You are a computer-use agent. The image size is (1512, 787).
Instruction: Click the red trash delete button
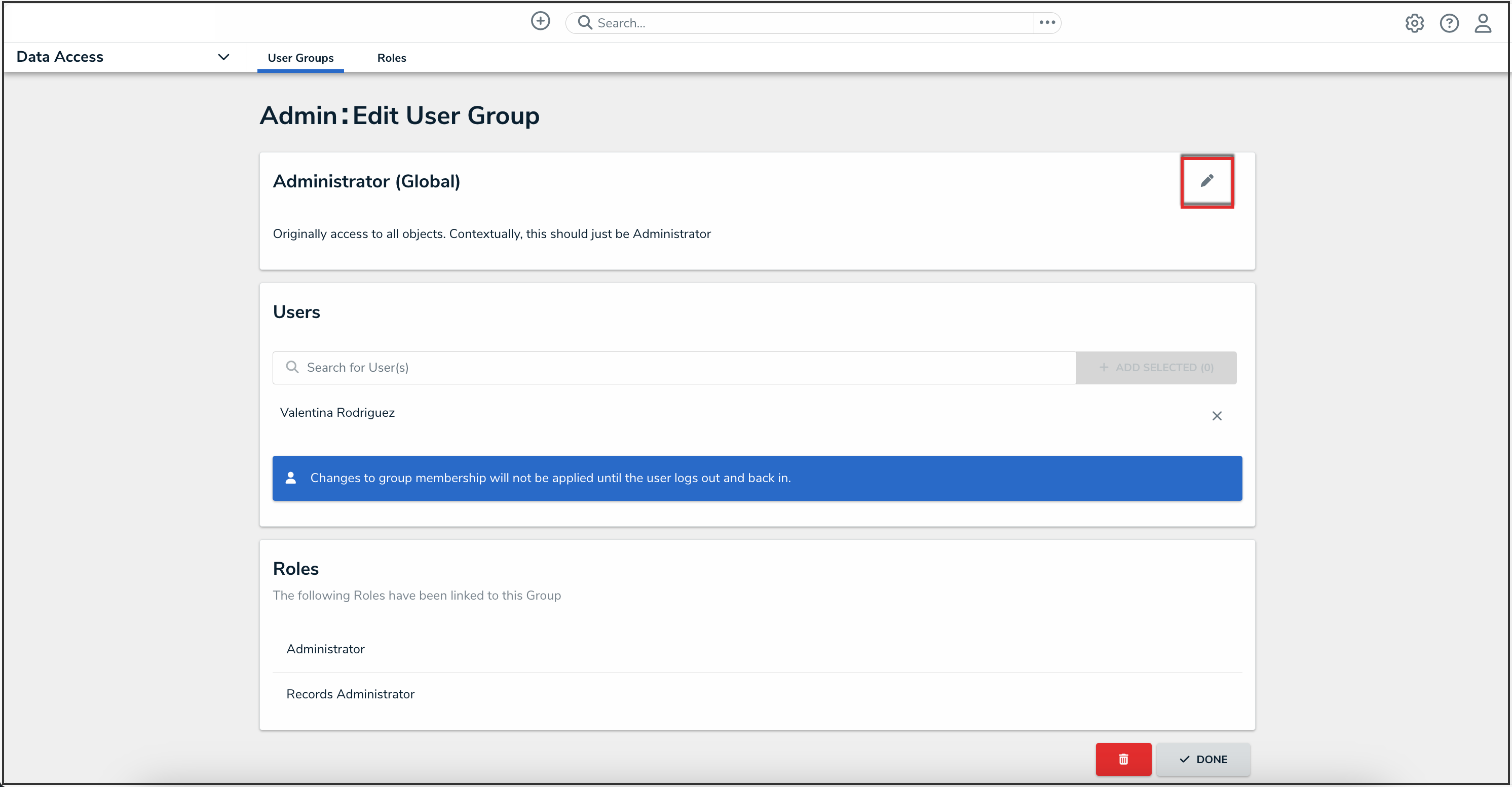point(1123,759)
